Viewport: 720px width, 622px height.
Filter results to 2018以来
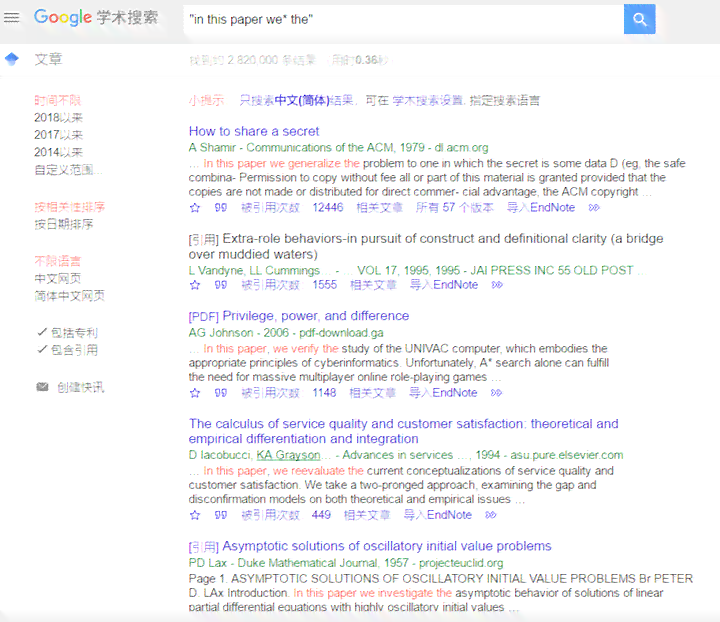59,118
